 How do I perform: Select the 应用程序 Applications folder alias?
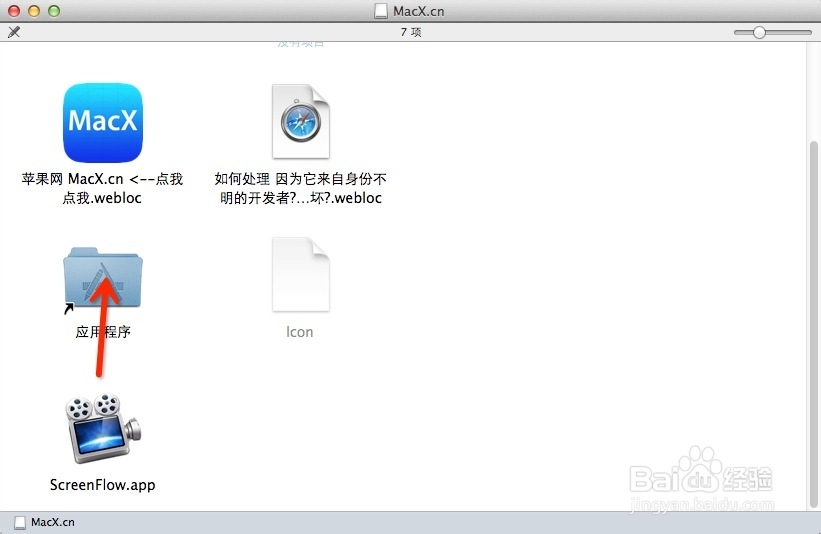(x=103, y=279)
